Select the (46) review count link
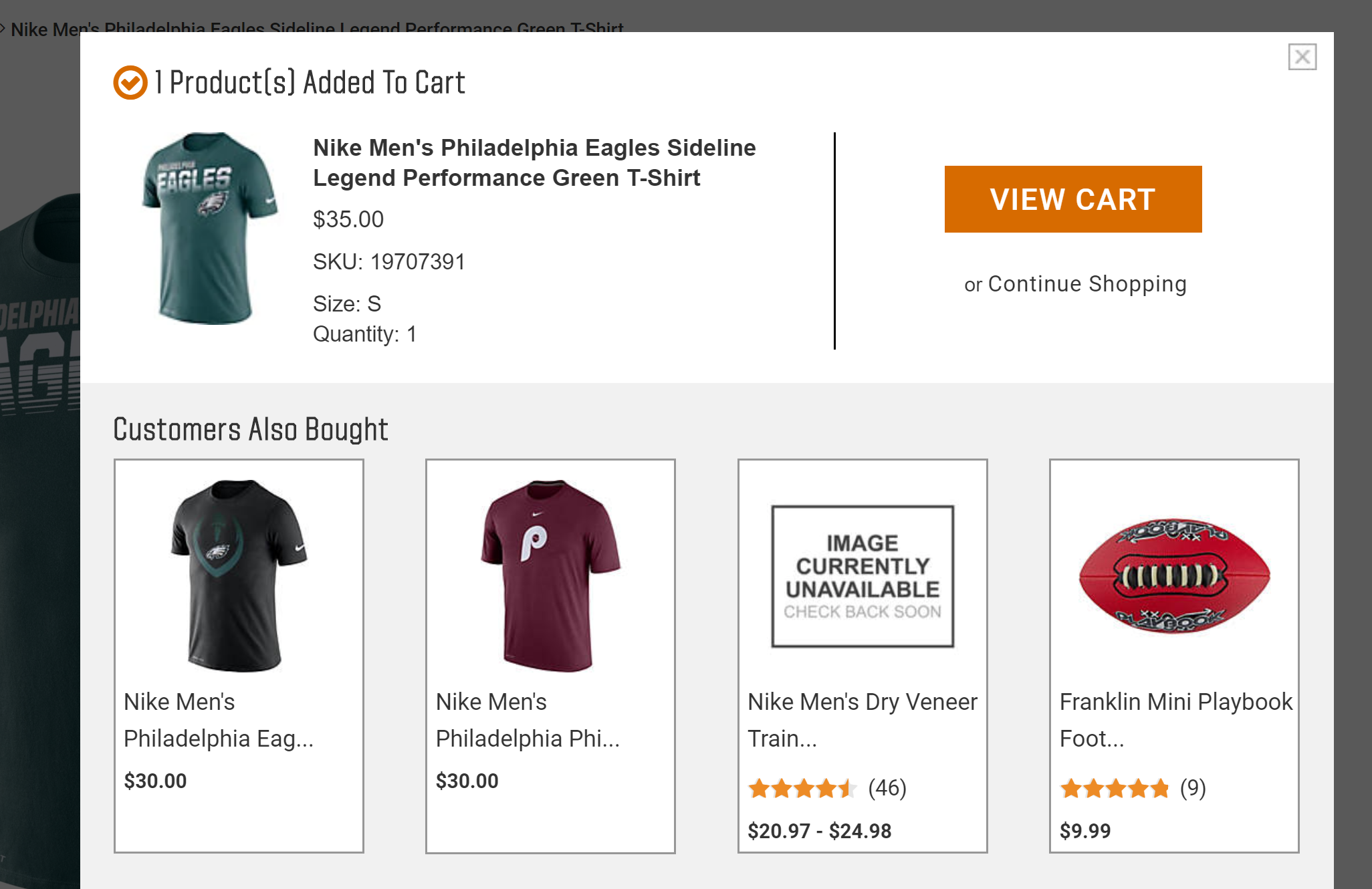This screenshot has height=889, width=1372. point(887,789)
